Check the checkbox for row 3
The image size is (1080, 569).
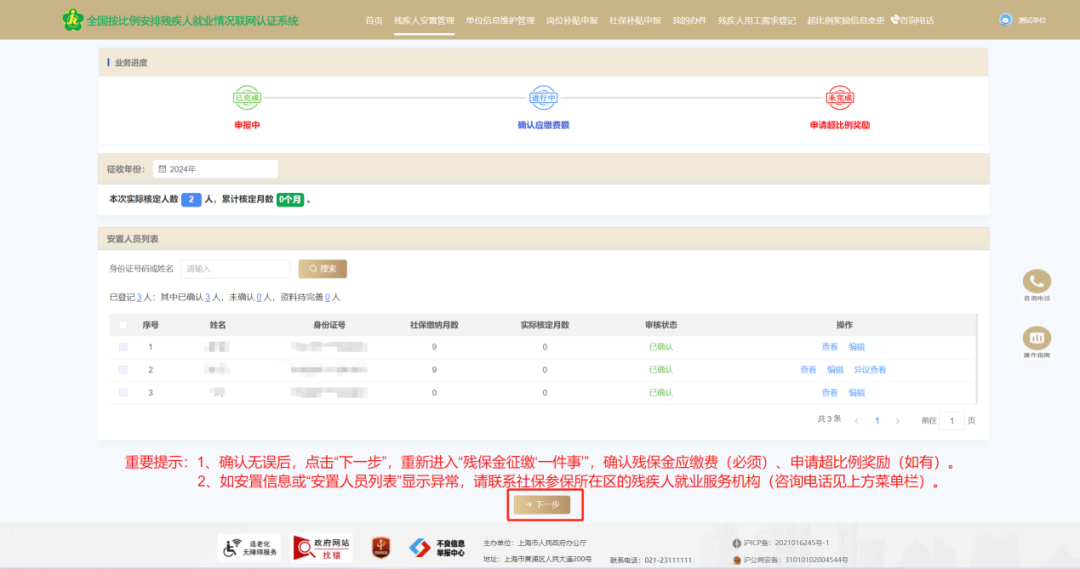[123, 393]
